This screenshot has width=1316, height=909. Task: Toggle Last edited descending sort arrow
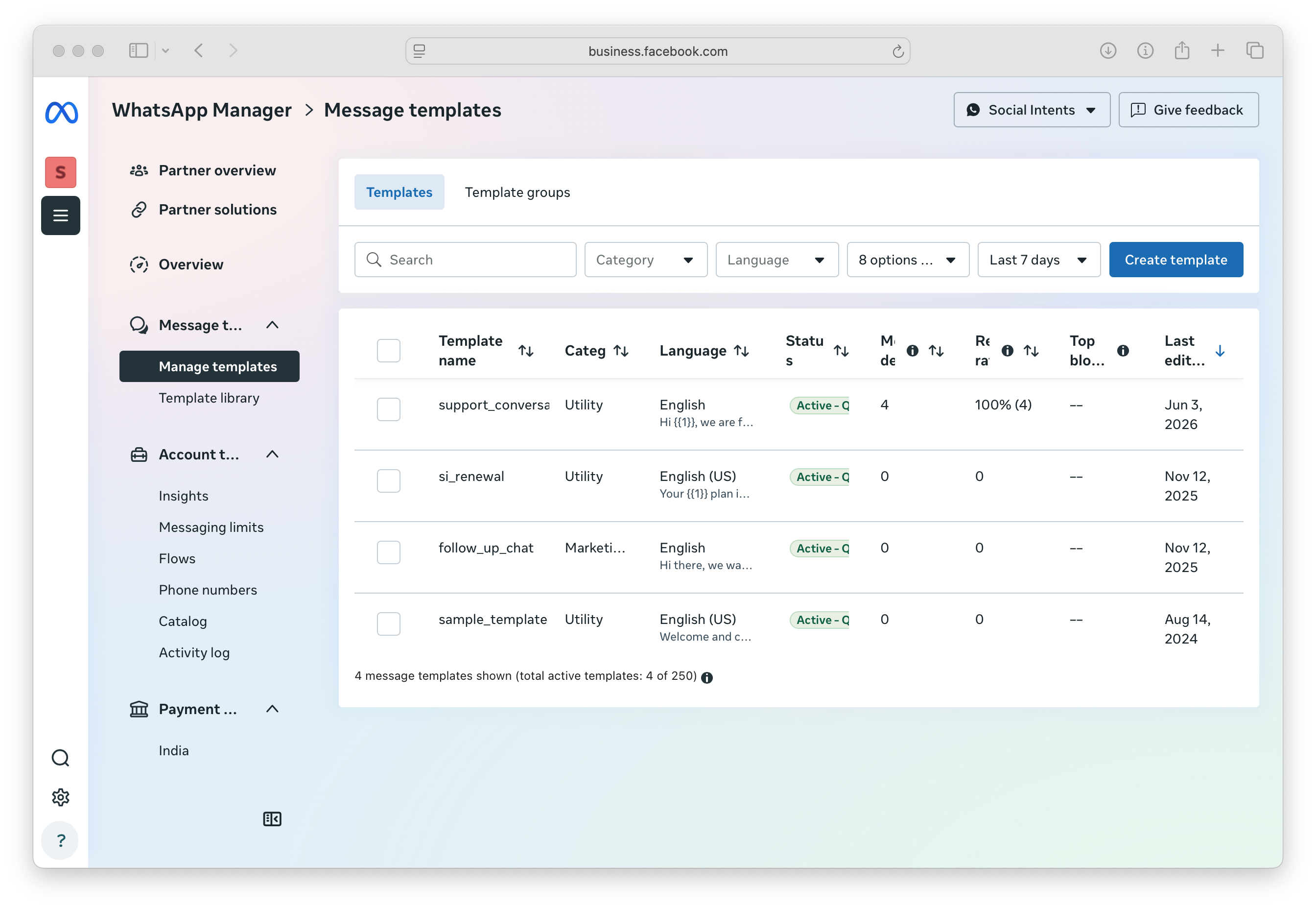[x=1220, y=350]
